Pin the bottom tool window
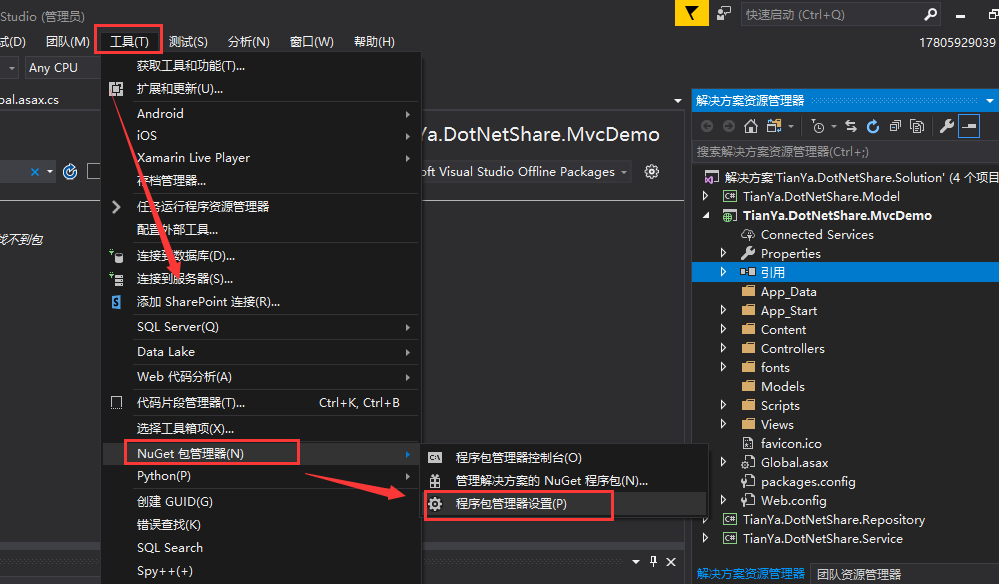Viewport: 999px width, 584px height. [x=653, y=561]
